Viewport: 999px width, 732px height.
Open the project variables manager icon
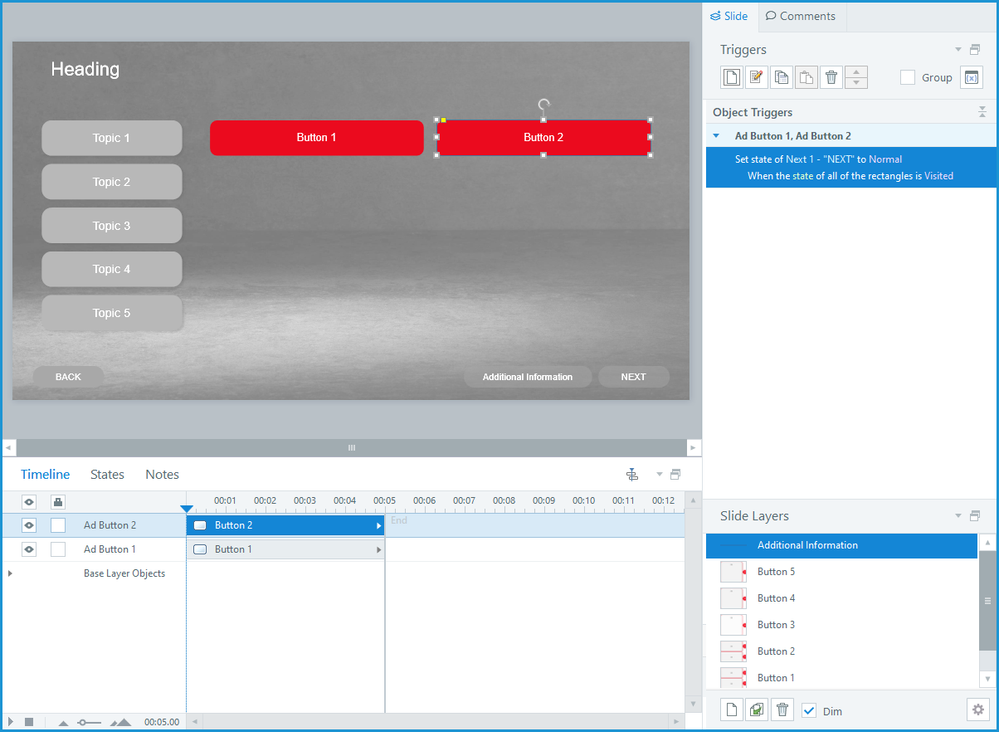pyautogui.click(x=971, y=77)
